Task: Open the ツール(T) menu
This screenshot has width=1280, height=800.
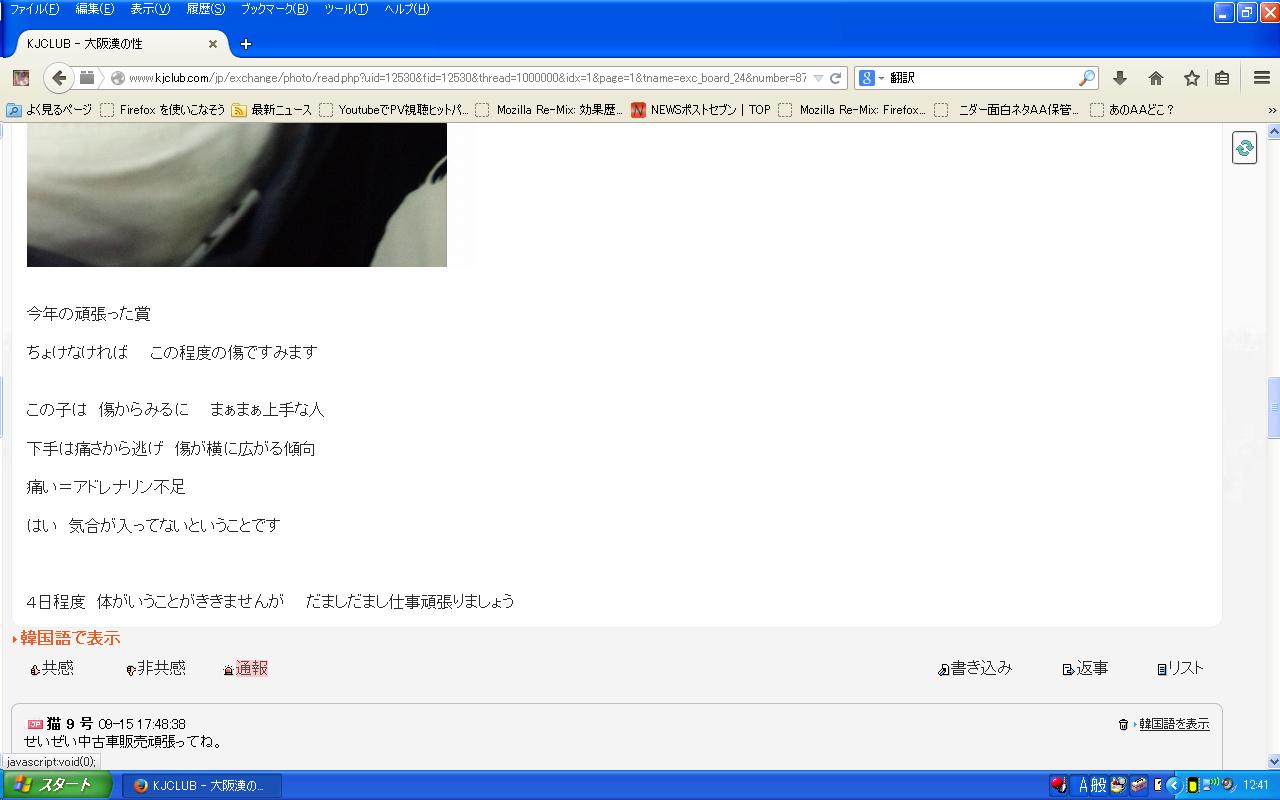Action: [346, 9]
